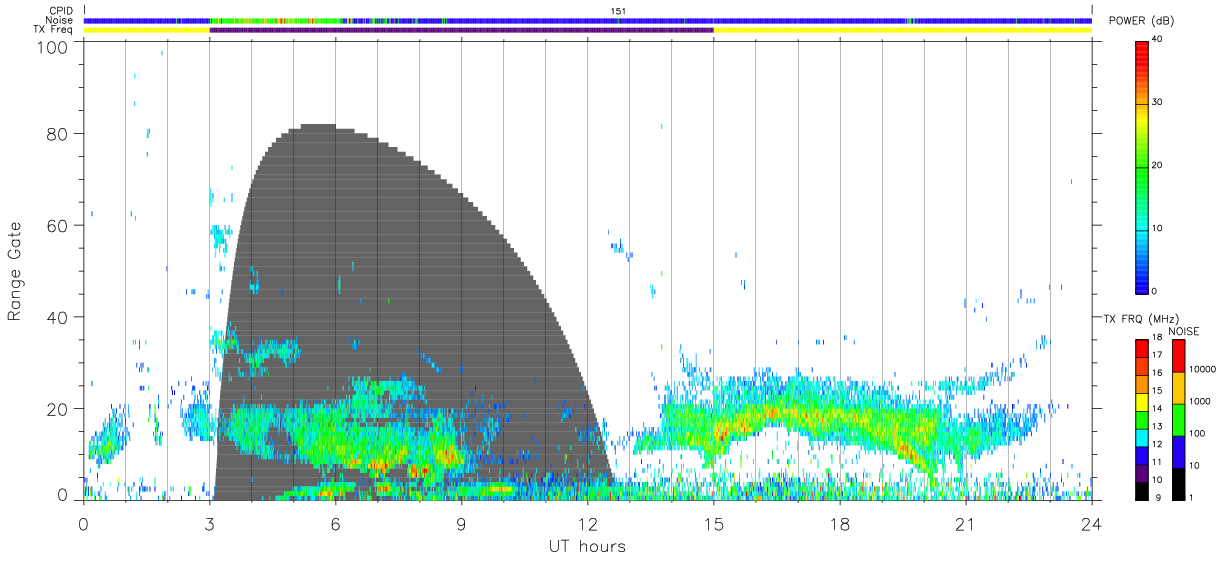Screen dimensions: 1228x567
Task: Click the 60 tick on Range Gate axis
Action: tap(58, 226)
